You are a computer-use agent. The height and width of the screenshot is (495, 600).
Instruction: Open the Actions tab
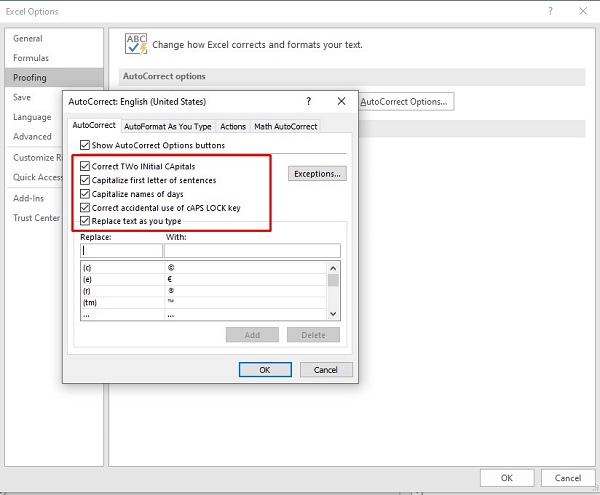233,127
